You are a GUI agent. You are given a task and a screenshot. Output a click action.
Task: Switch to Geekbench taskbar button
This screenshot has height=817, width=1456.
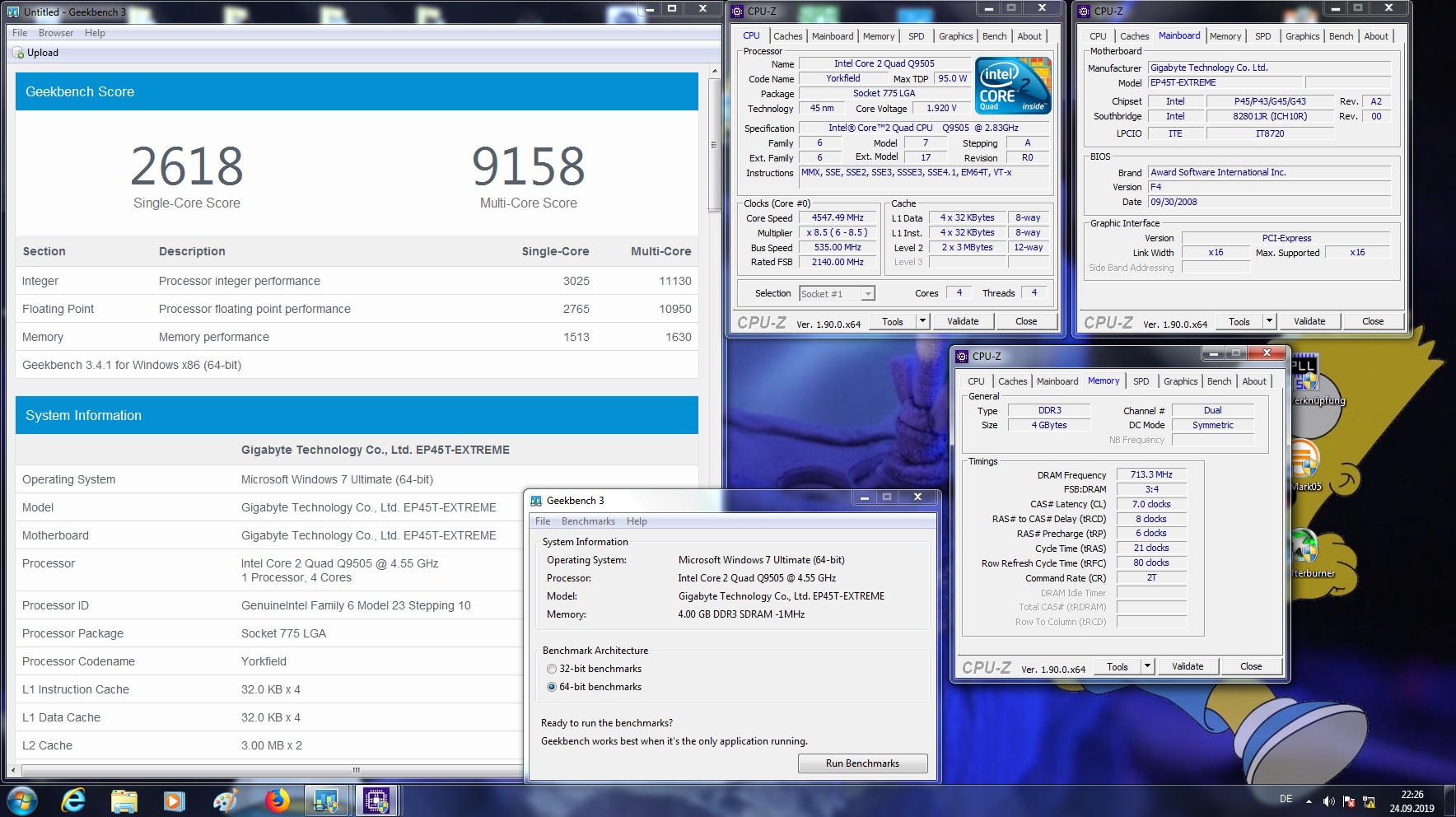(x=326, y=800)
